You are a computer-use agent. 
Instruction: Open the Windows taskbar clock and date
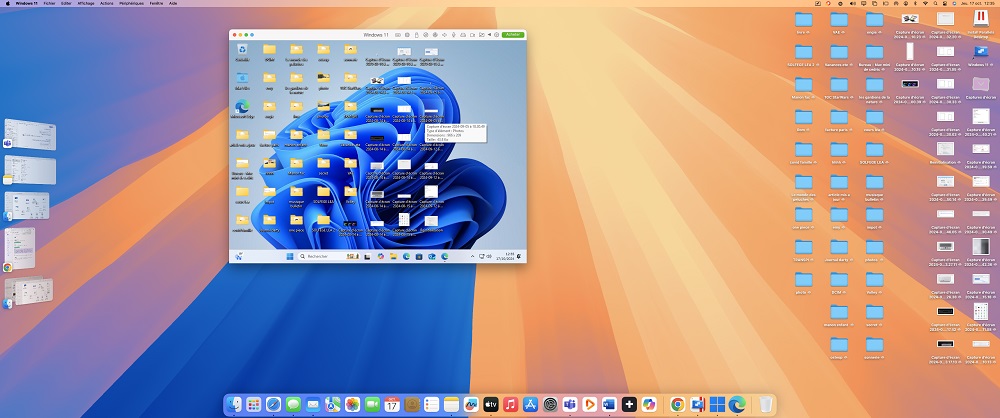(509, 257)
